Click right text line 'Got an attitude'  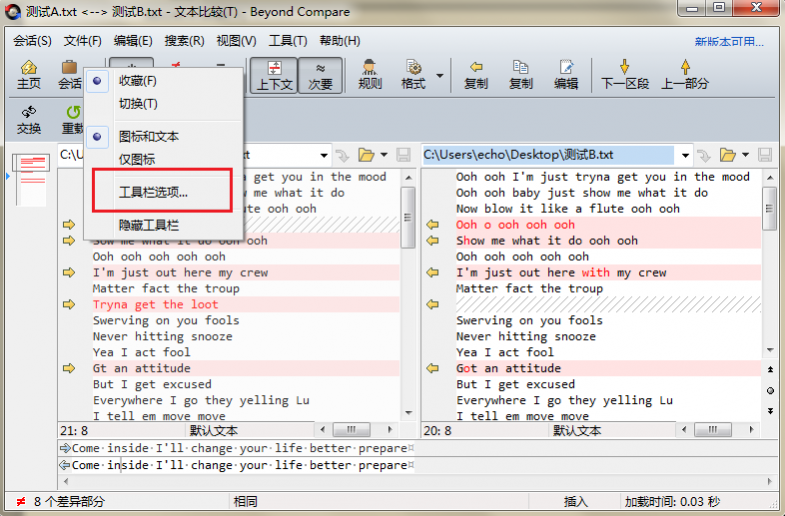pos(508,368)
